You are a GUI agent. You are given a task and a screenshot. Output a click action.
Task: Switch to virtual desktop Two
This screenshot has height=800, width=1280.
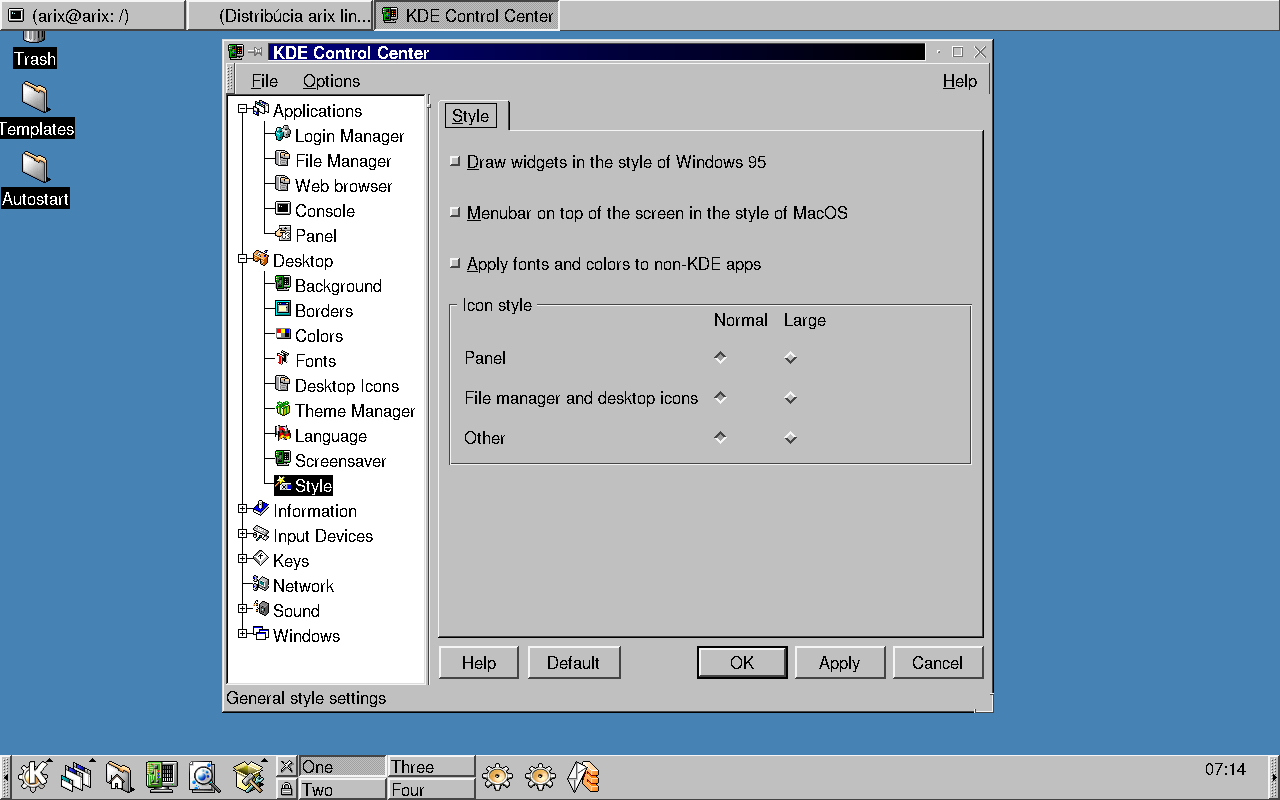click(342, 790)
